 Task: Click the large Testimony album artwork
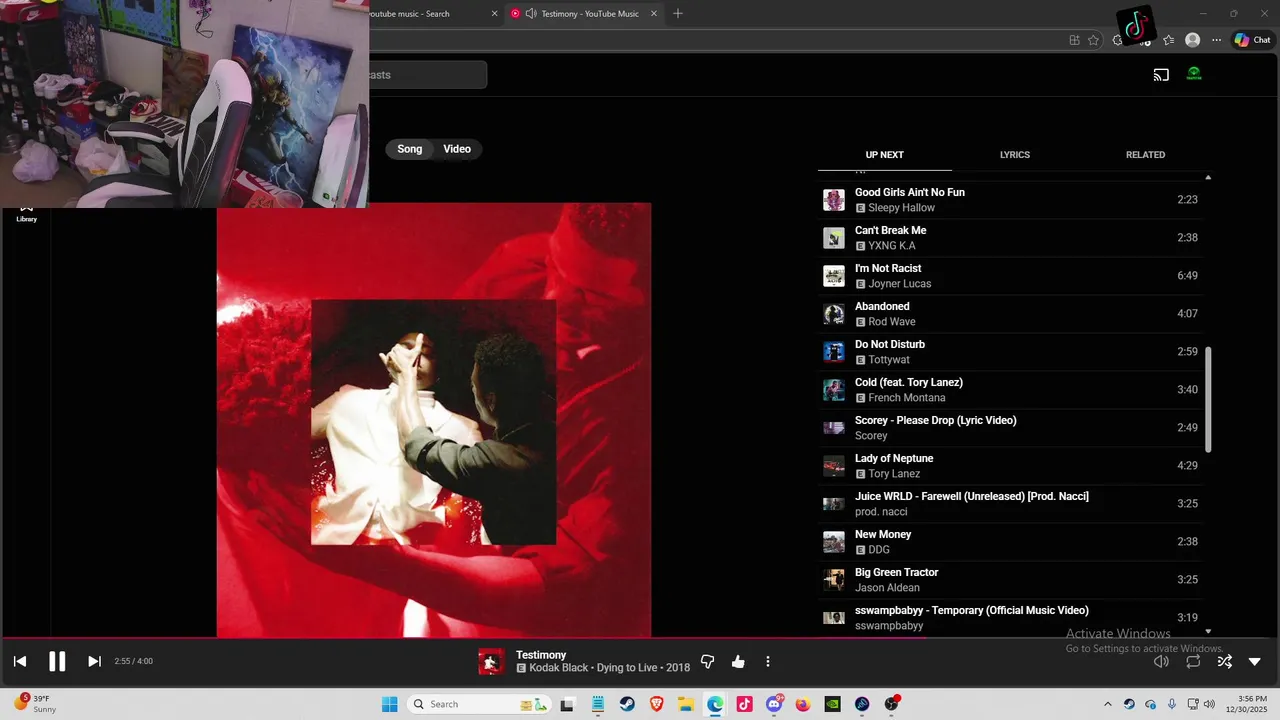pyautogui.click(x=434, y=420)
